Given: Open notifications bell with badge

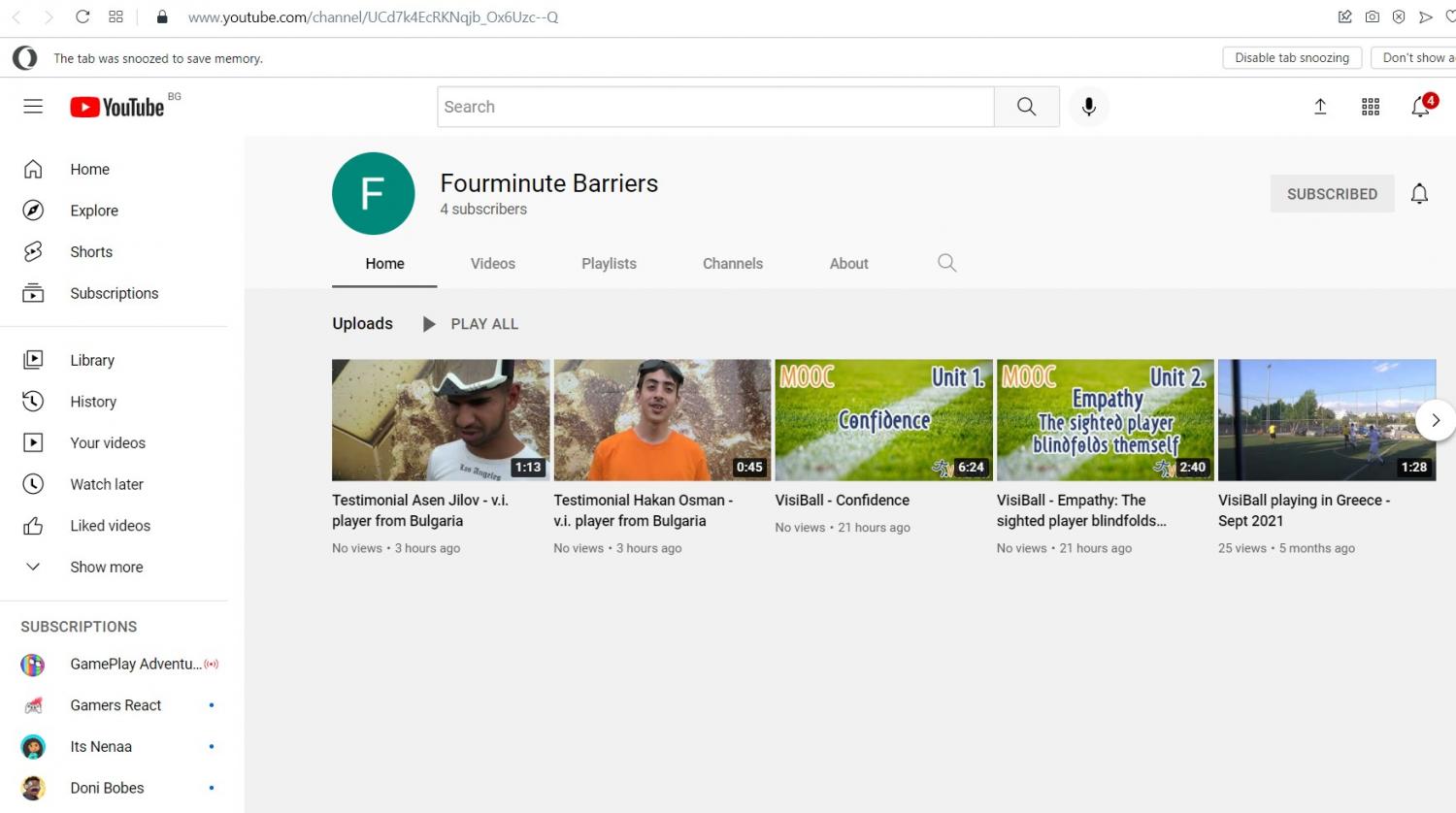Looking at the screenshot, I should [1421, 107].
